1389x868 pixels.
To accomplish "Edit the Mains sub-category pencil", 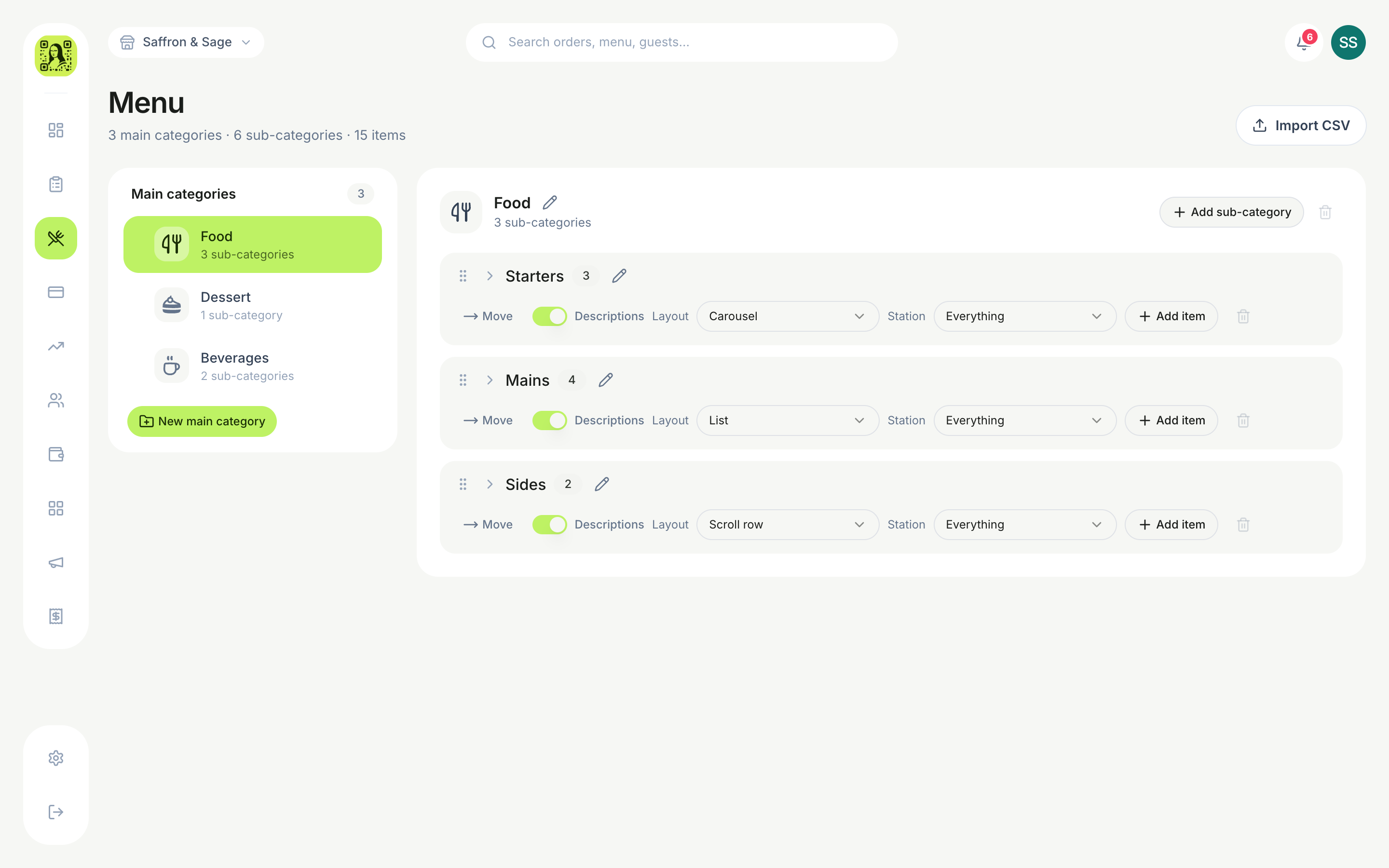I will pos(606,380).
